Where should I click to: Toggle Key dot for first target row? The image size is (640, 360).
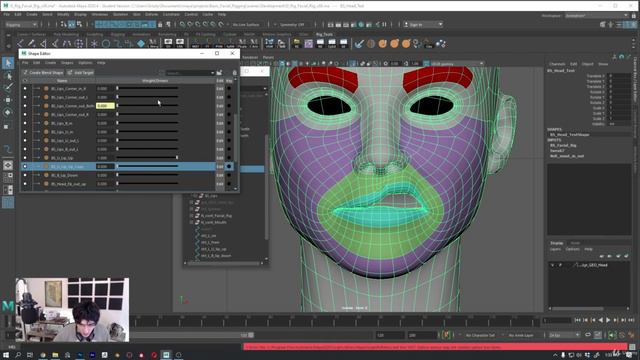[x=229, y=88]
